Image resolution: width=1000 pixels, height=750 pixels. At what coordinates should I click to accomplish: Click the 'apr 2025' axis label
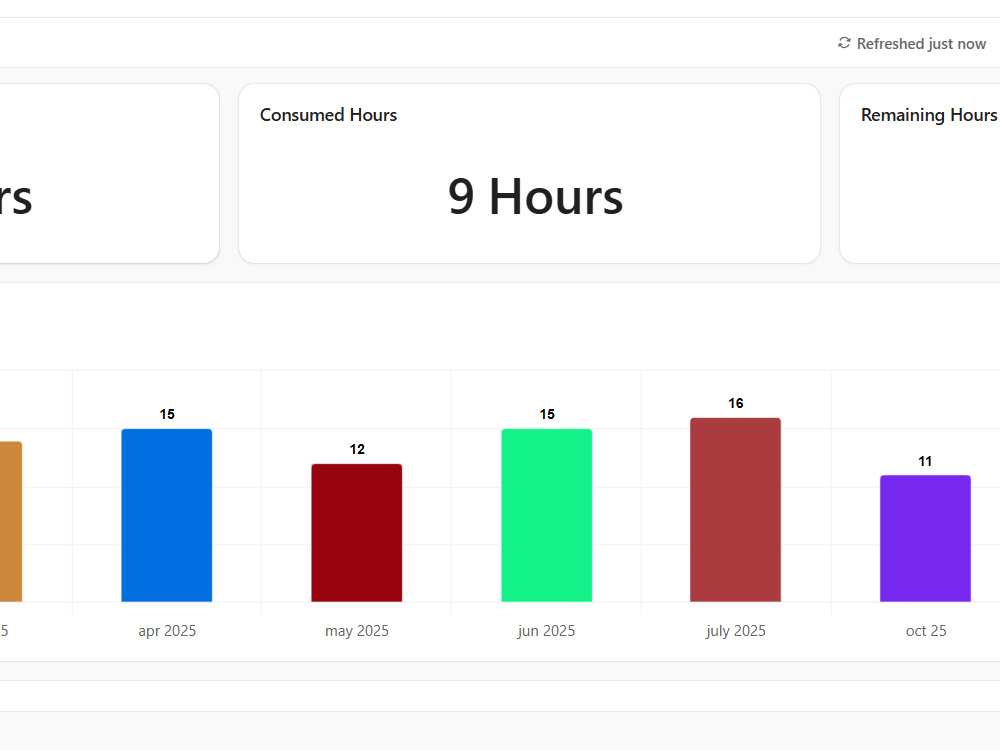click(167, 631)
